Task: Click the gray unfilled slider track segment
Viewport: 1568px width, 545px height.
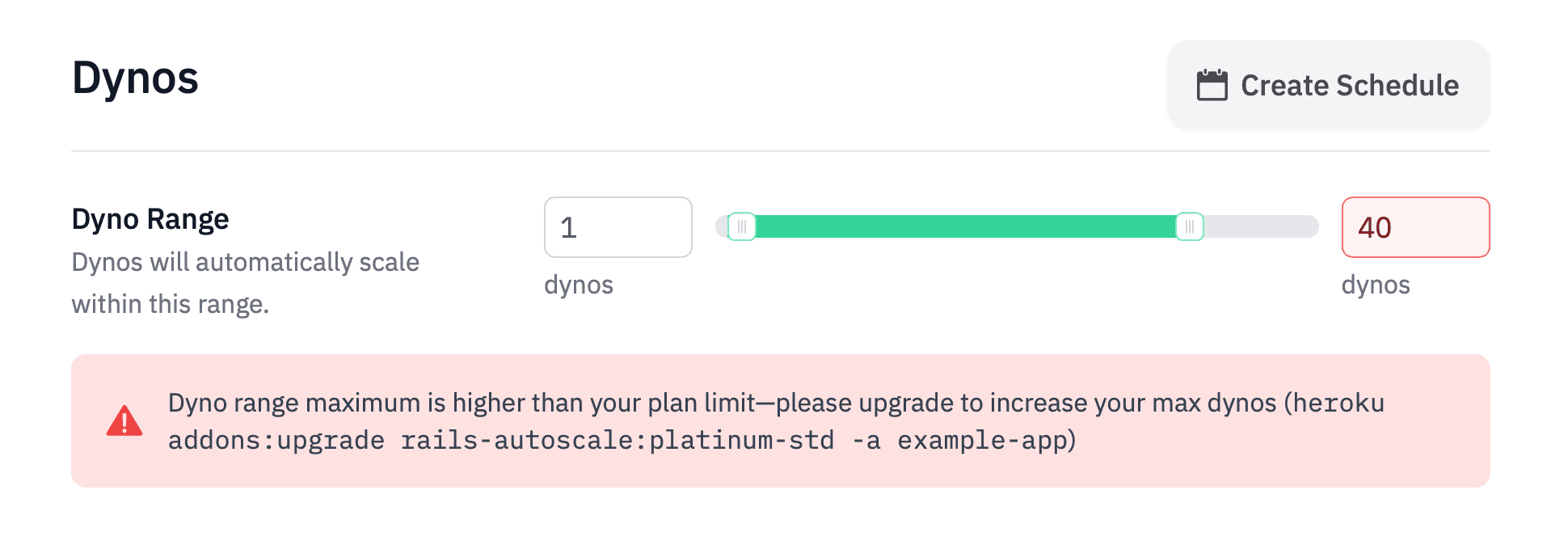Action: point(1261,227)
